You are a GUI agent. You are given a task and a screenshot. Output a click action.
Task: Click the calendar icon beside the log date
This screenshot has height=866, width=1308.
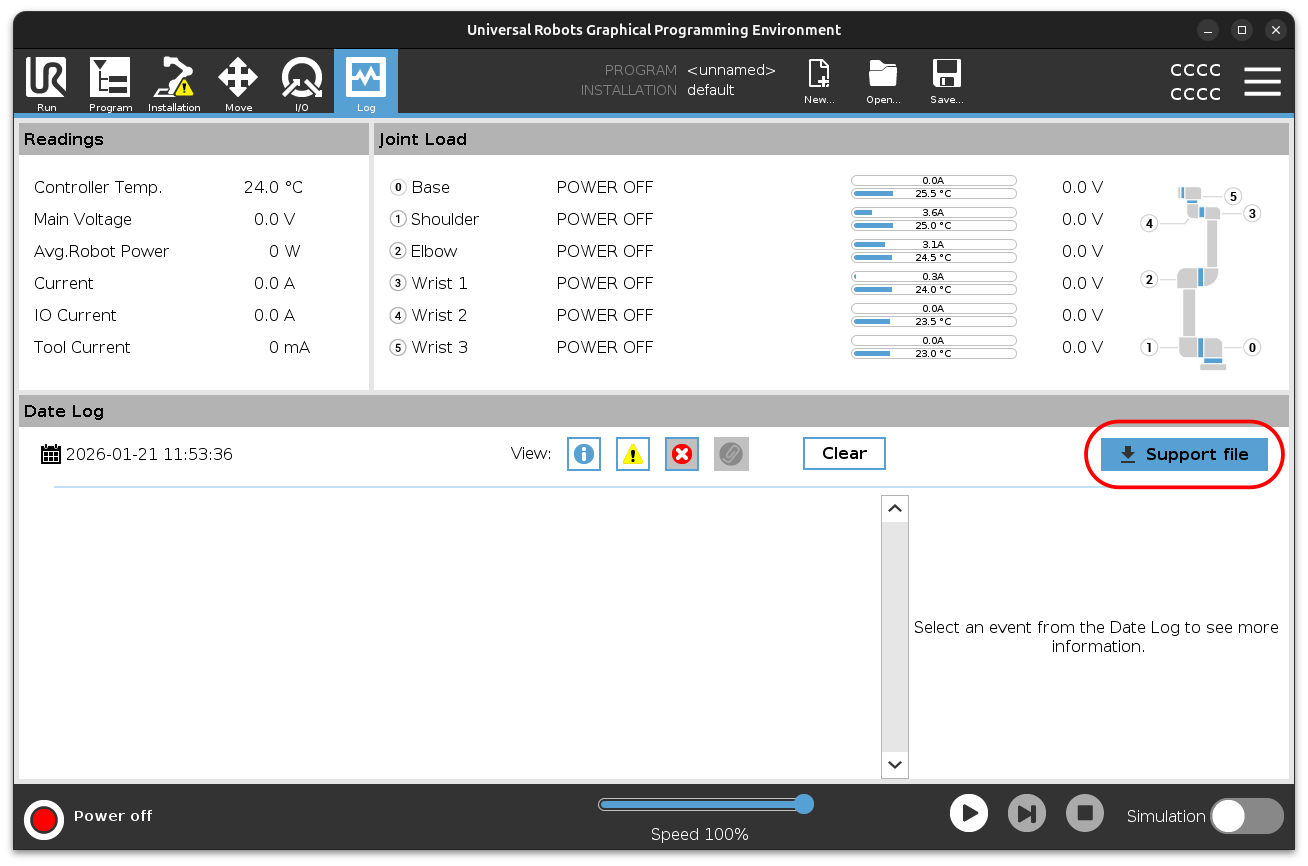point(51,454)
